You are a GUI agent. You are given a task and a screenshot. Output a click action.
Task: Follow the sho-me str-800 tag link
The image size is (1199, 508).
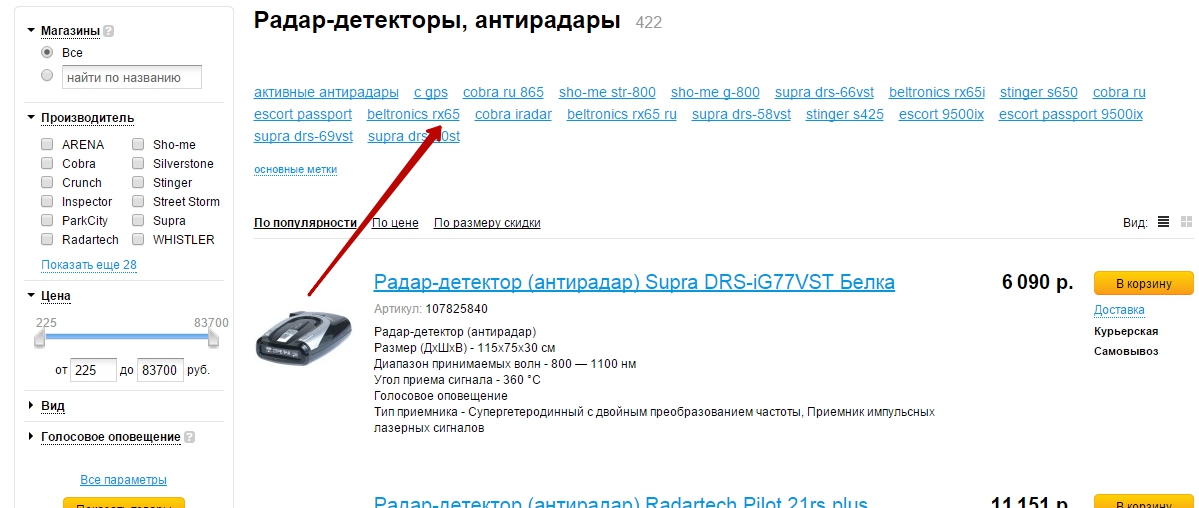tap(607, 93)
